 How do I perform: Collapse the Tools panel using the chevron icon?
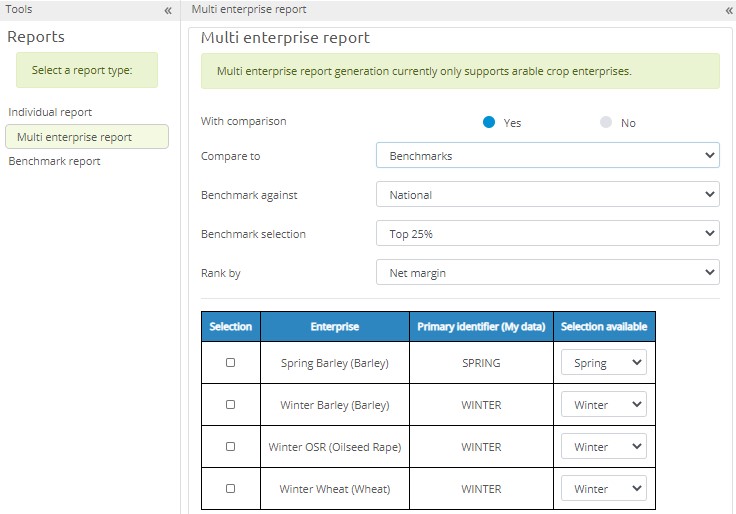point(168,10)
